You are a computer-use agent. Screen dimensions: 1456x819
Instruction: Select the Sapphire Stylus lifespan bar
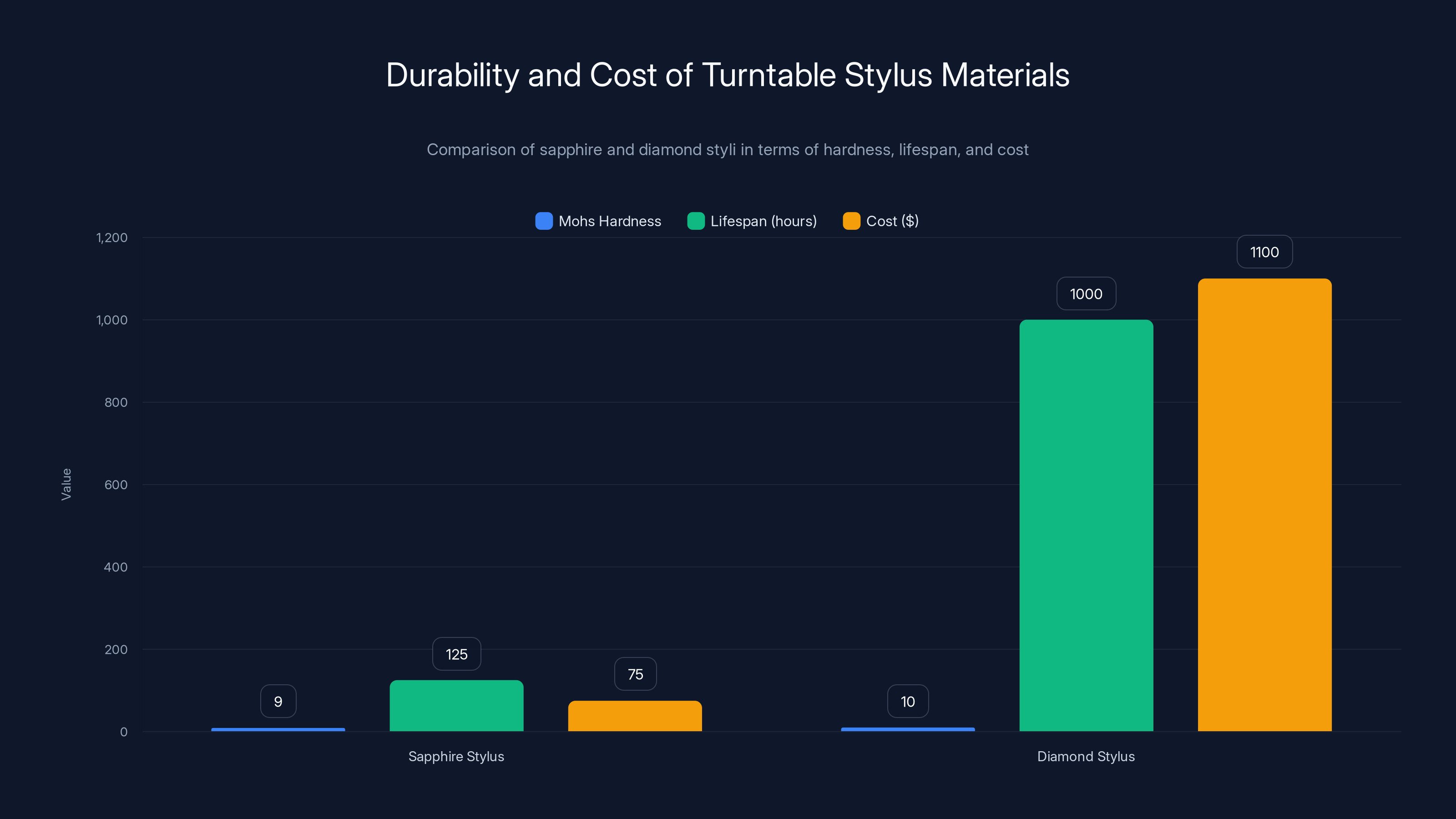[x=456, y=707]
